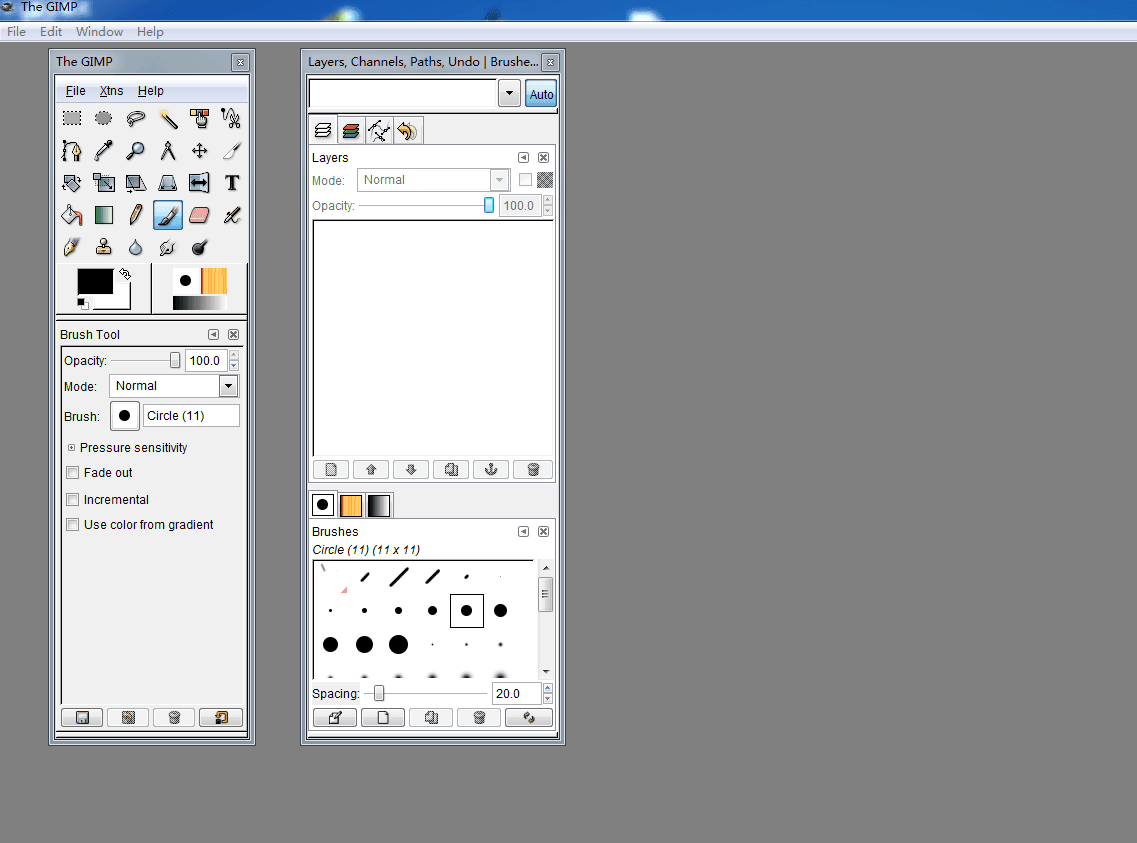Select the Fuzzy Select magic wand tool
This screenshot has height=843, width=1137.
(x=168, y=119)
